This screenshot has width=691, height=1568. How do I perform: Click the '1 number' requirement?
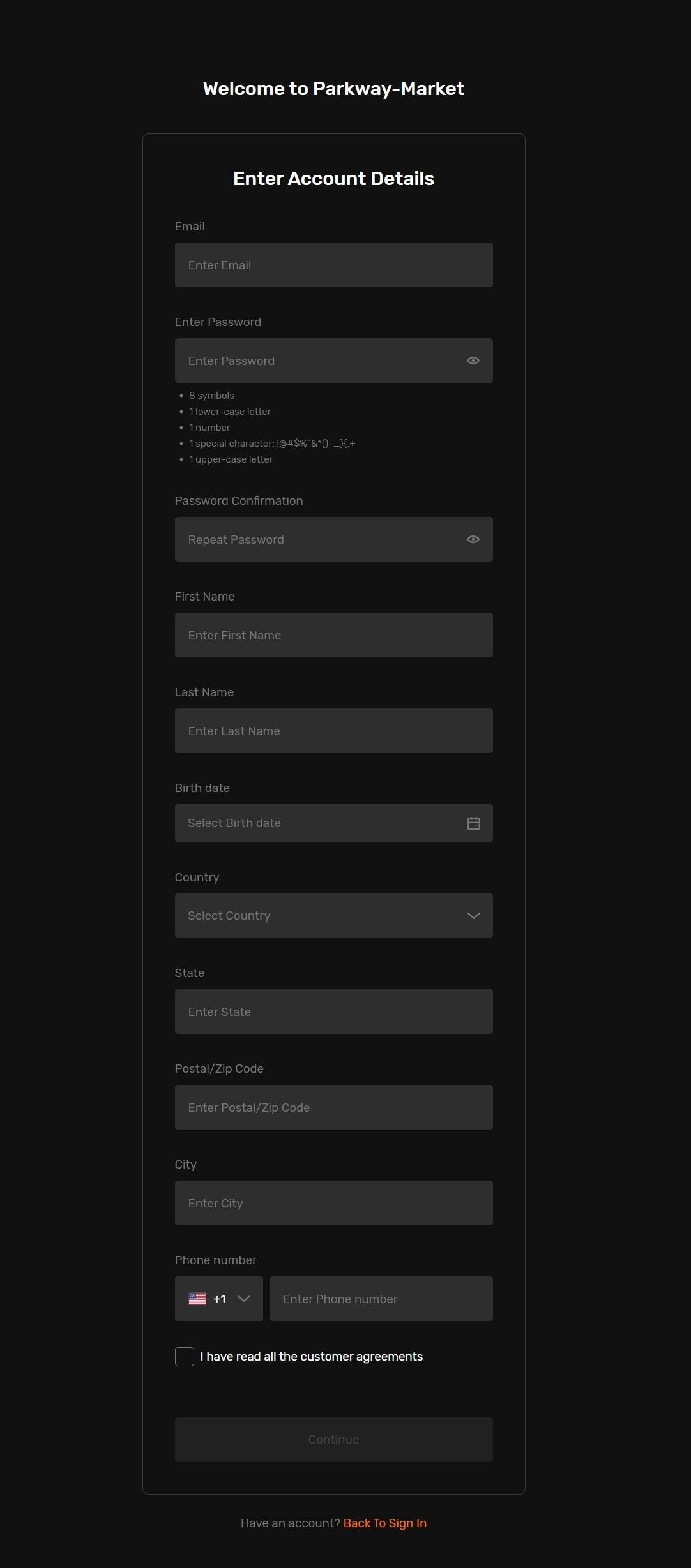[209, 428]
